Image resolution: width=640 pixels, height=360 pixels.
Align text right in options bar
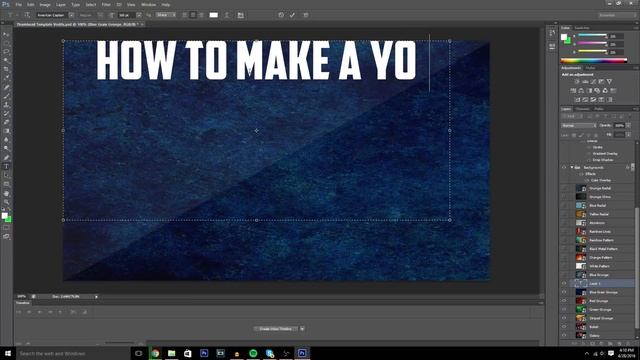point(201,15)
